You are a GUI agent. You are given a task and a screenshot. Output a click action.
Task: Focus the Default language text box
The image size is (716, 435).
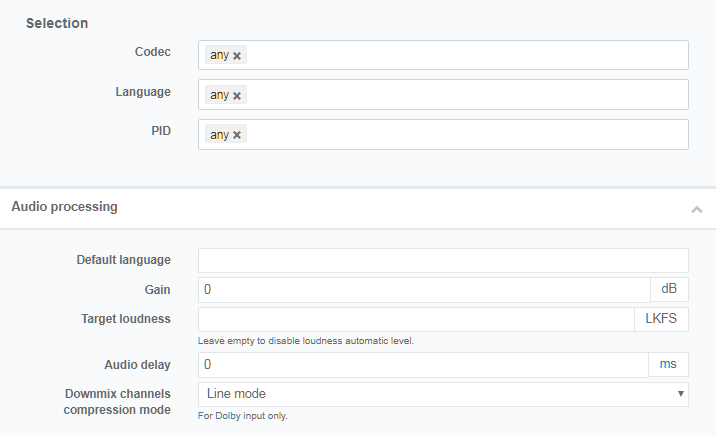[x=443, y=260]
